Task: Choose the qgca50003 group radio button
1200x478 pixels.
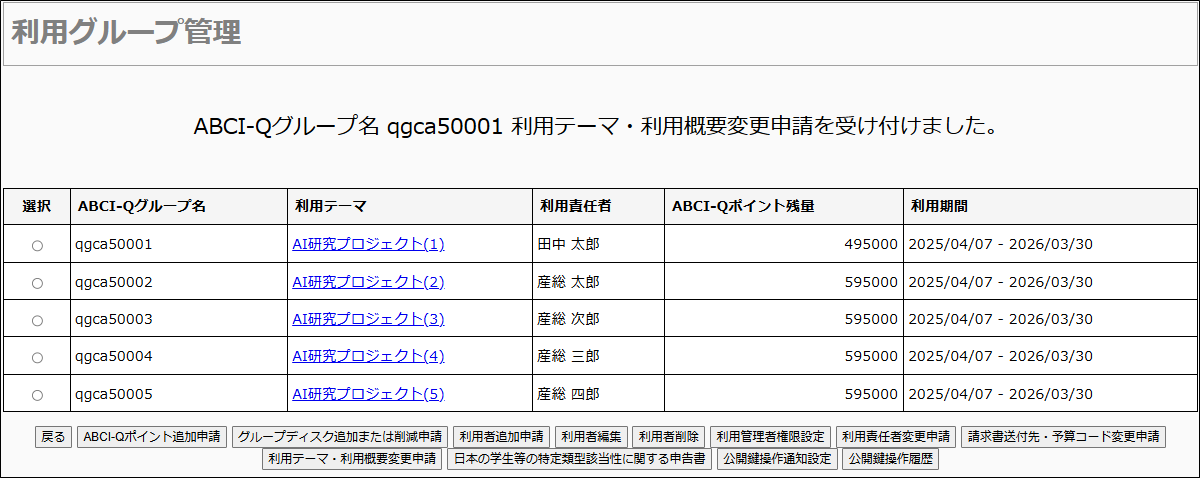Action: pyautogui.click(x=37, y=321)
